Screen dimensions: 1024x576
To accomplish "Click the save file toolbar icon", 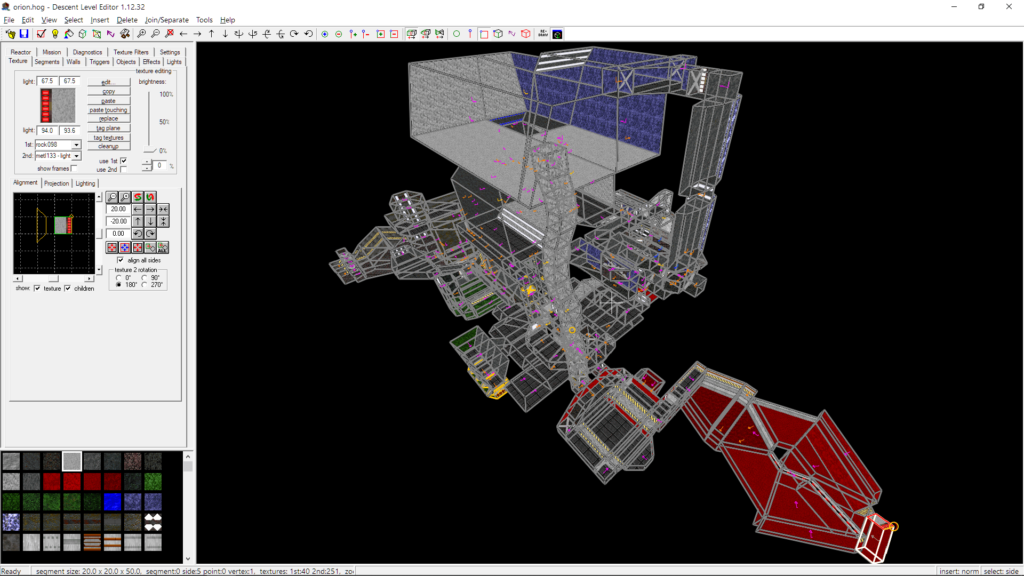I will click(24, 34).
